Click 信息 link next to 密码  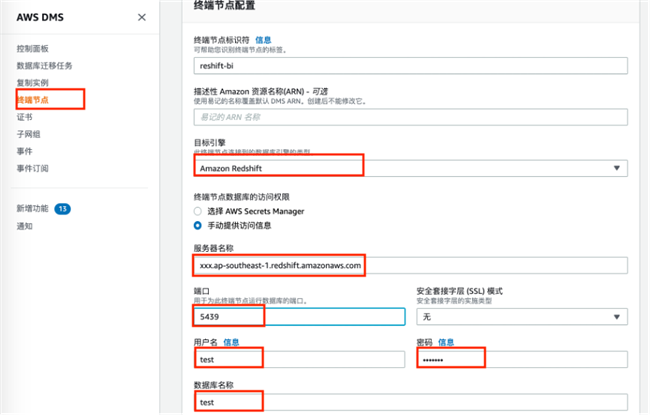tap(446, 342)
